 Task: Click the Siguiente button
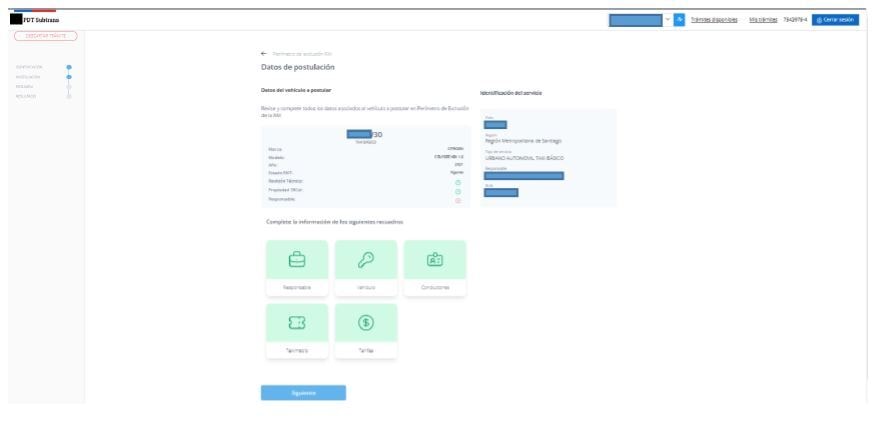pyautogui.click(x=303, y=393)
